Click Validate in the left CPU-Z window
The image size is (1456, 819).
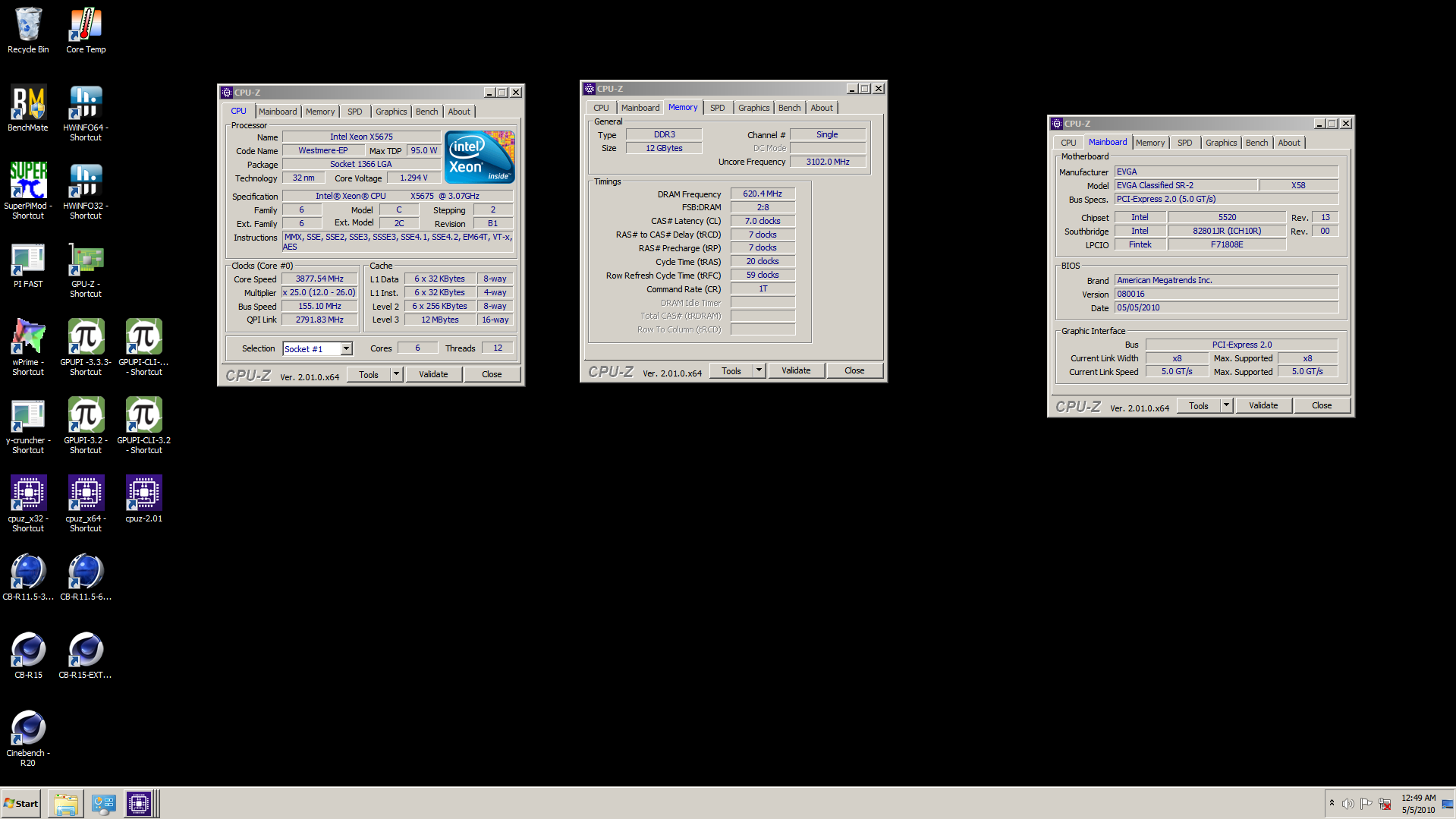[433, 374]
